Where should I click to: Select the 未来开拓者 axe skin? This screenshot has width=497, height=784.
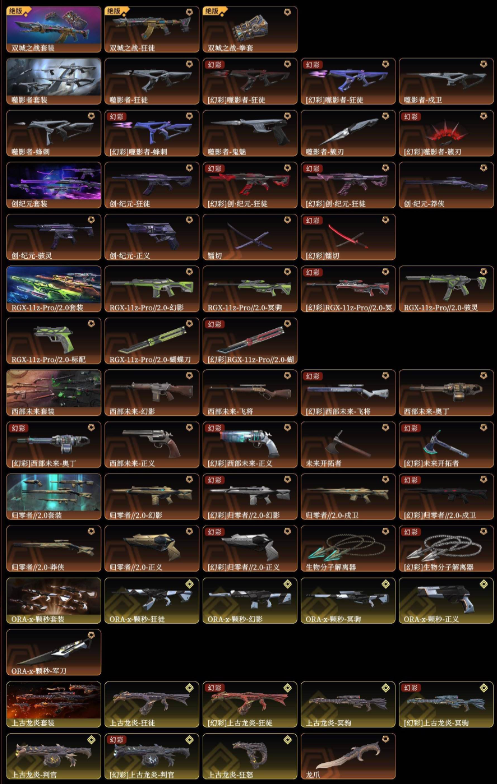point(348,444)
